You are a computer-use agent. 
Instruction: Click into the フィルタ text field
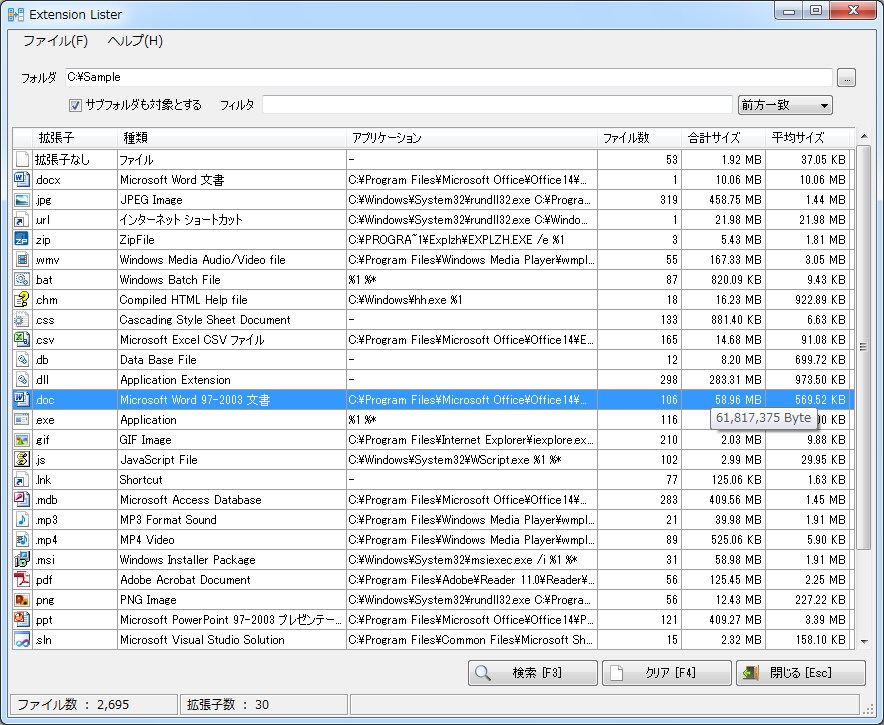pos(497,105)
